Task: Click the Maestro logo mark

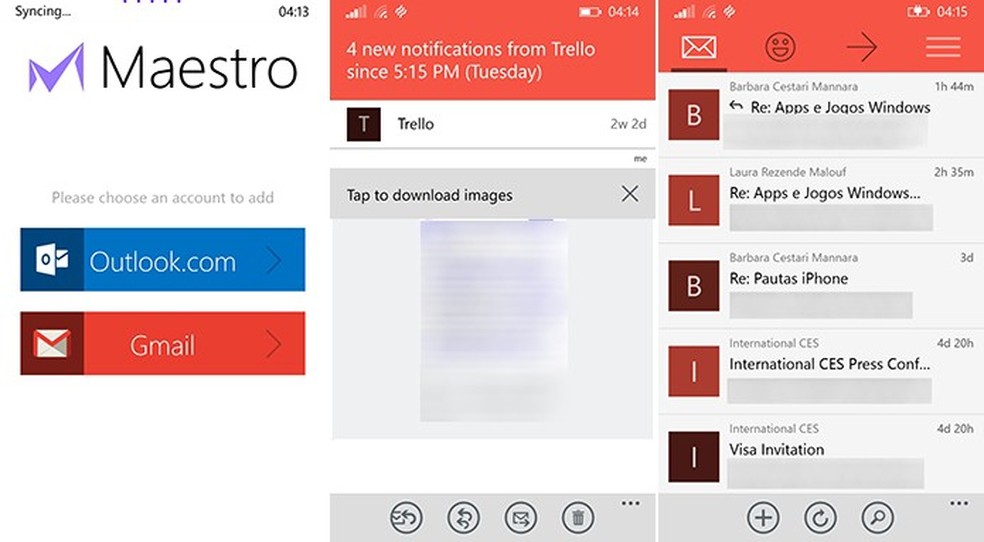Action: click(x=56, y=68)
